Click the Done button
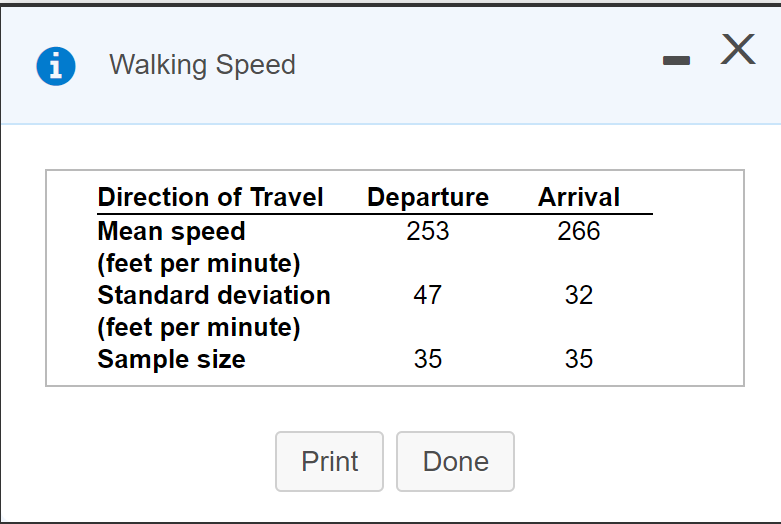 [x=455, y=461]
